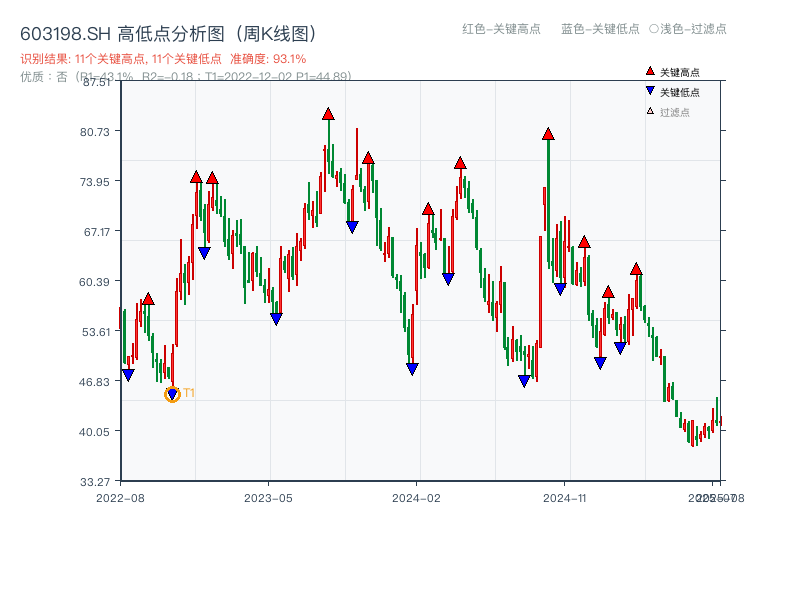The image size is (800, 600).
Task: Toggle 过滤点 visibility in the legend
Action: coord(676,110)
